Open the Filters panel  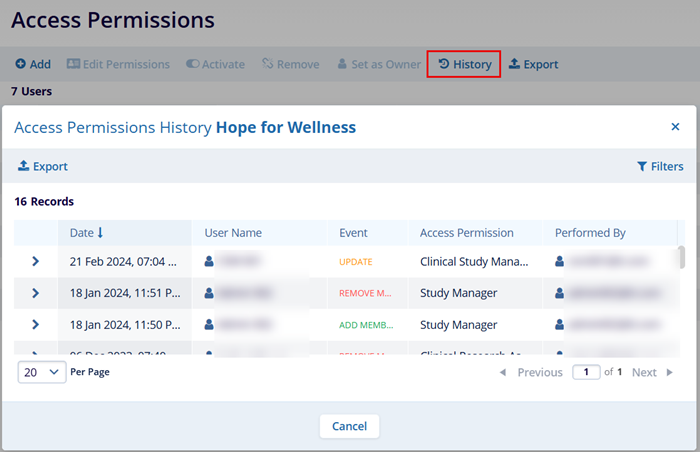660,166
